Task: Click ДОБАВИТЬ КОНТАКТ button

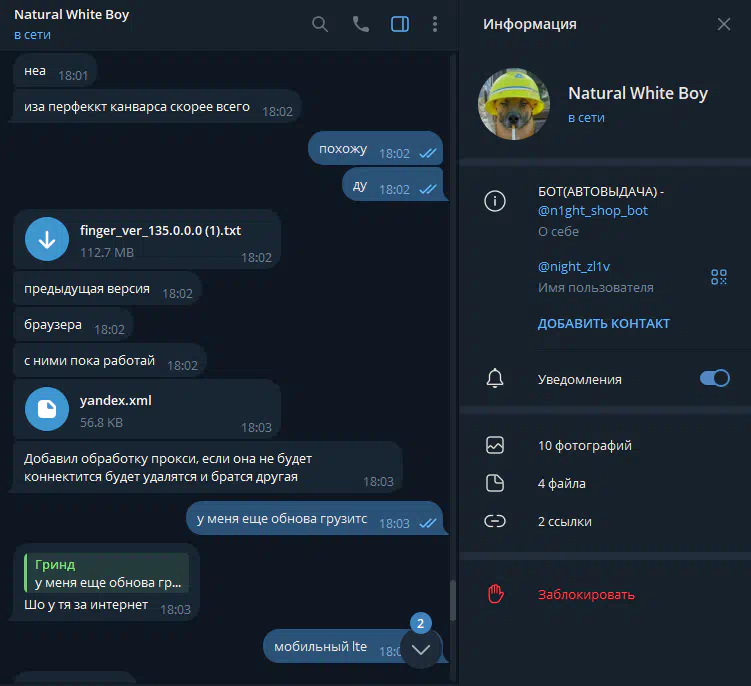Action: point(603,324)
